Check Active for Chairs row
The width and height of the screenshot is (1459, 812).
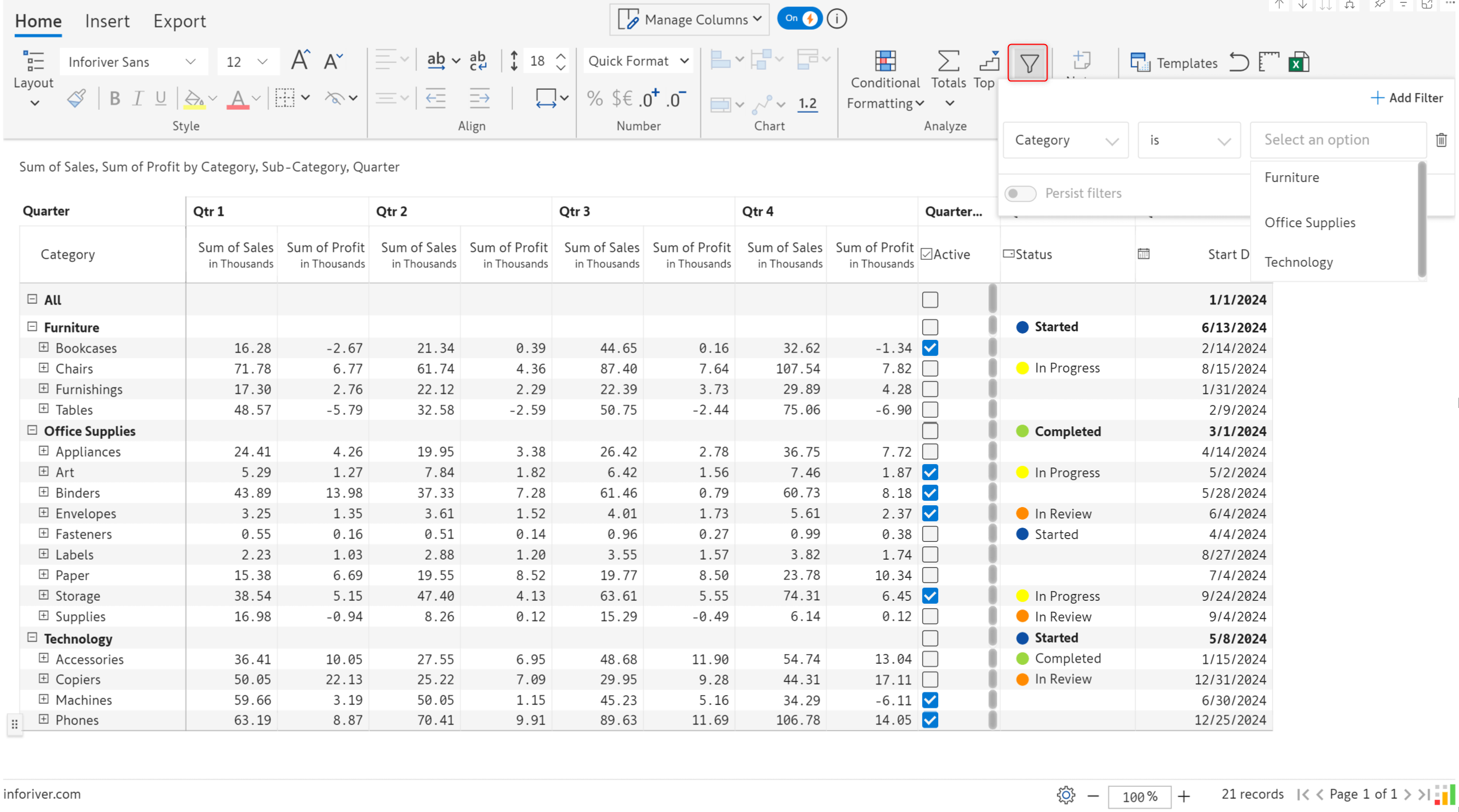point(930,369)
